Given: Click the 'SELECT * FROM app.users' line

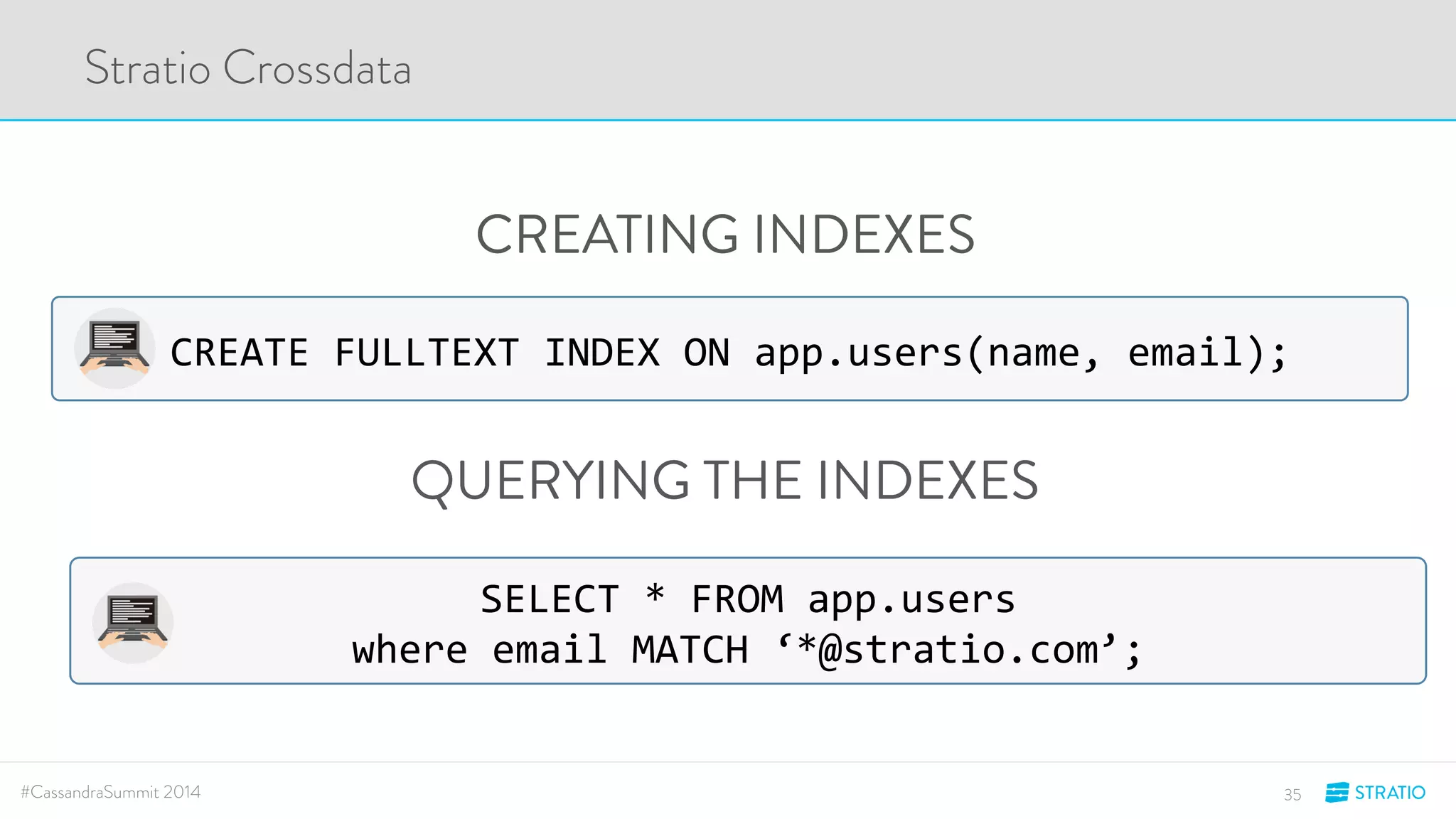Looking at the screenshot, I should tap(748, 599).
